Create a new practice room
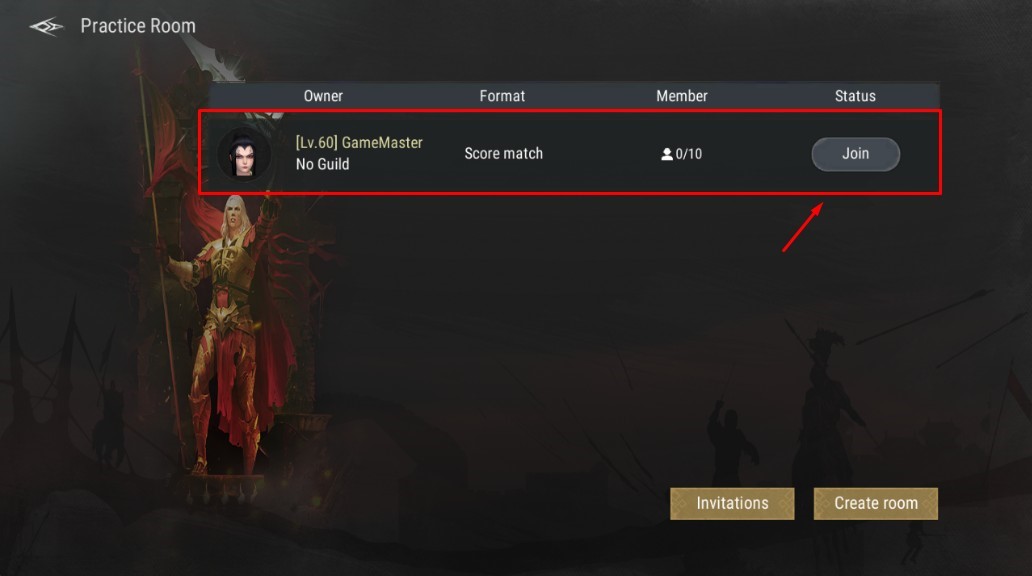 pyautogui.click(x=875, y=504)
